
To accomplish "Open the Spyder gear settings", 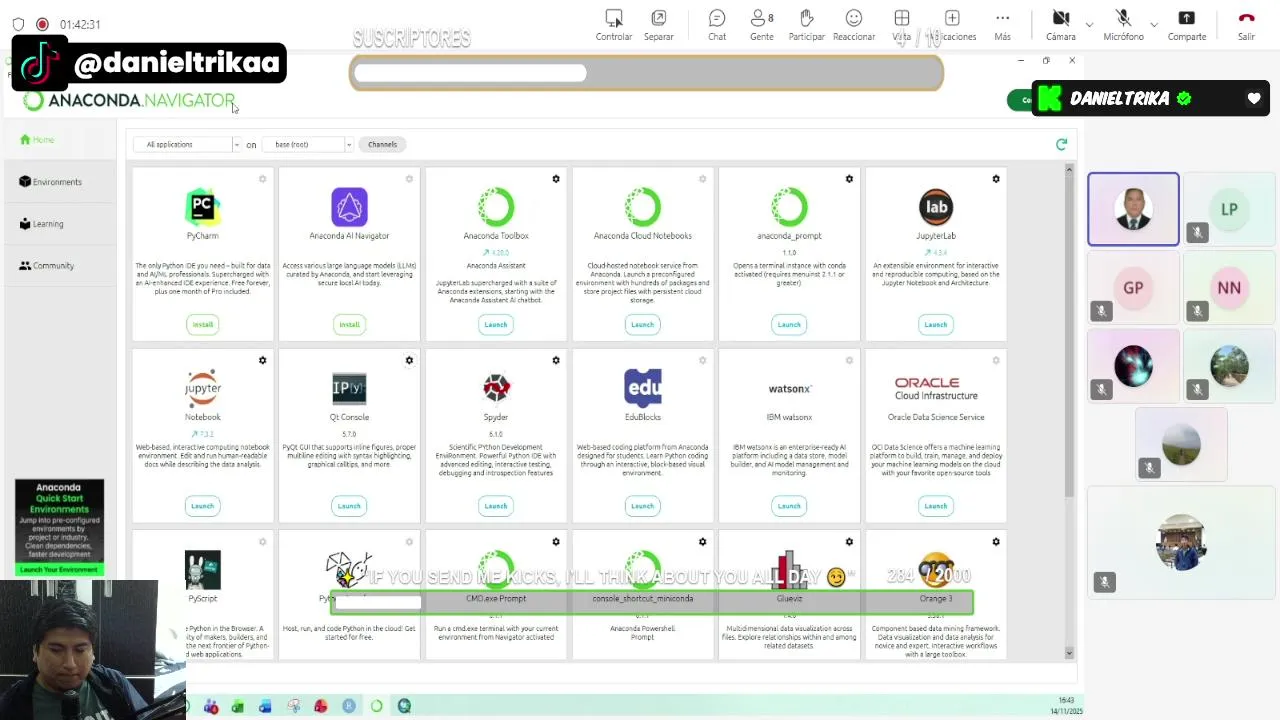I will [556, 360].
